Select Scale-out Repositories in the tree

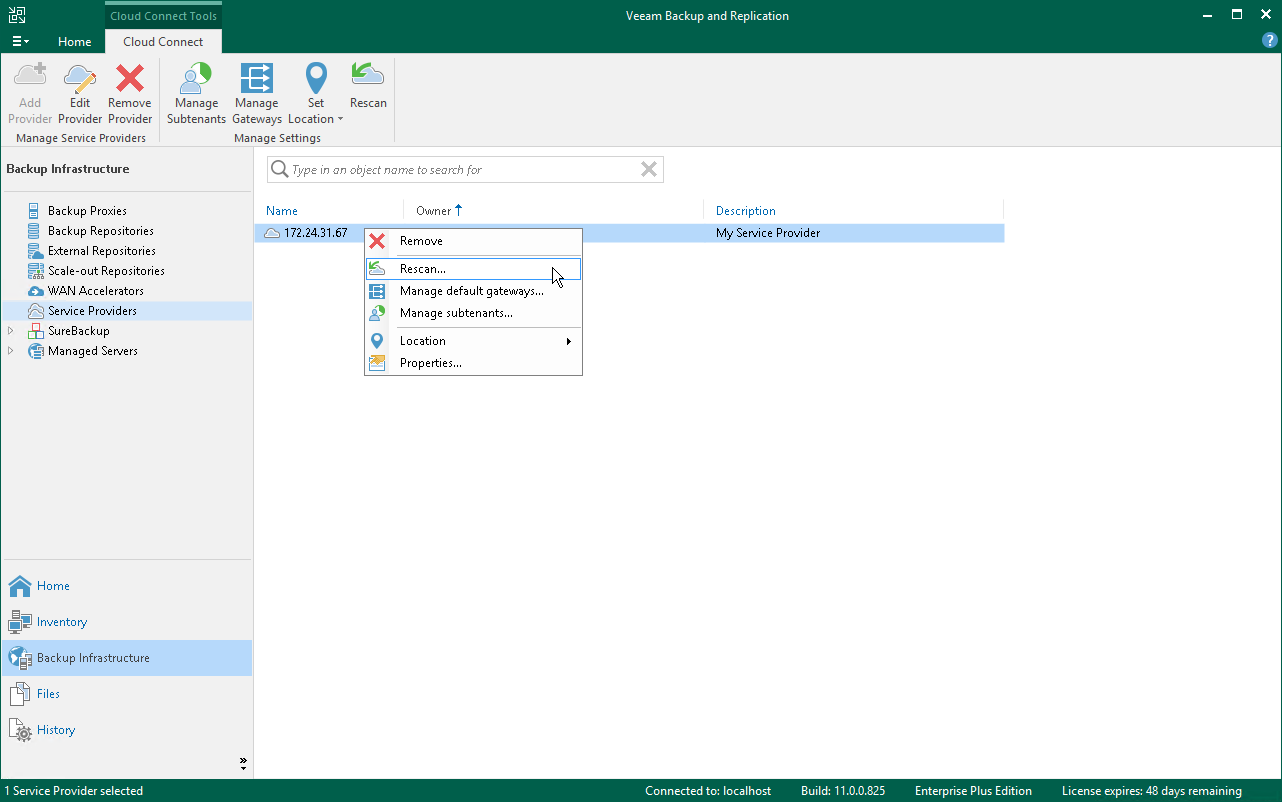pyautogui.click(x=106, y=271)
